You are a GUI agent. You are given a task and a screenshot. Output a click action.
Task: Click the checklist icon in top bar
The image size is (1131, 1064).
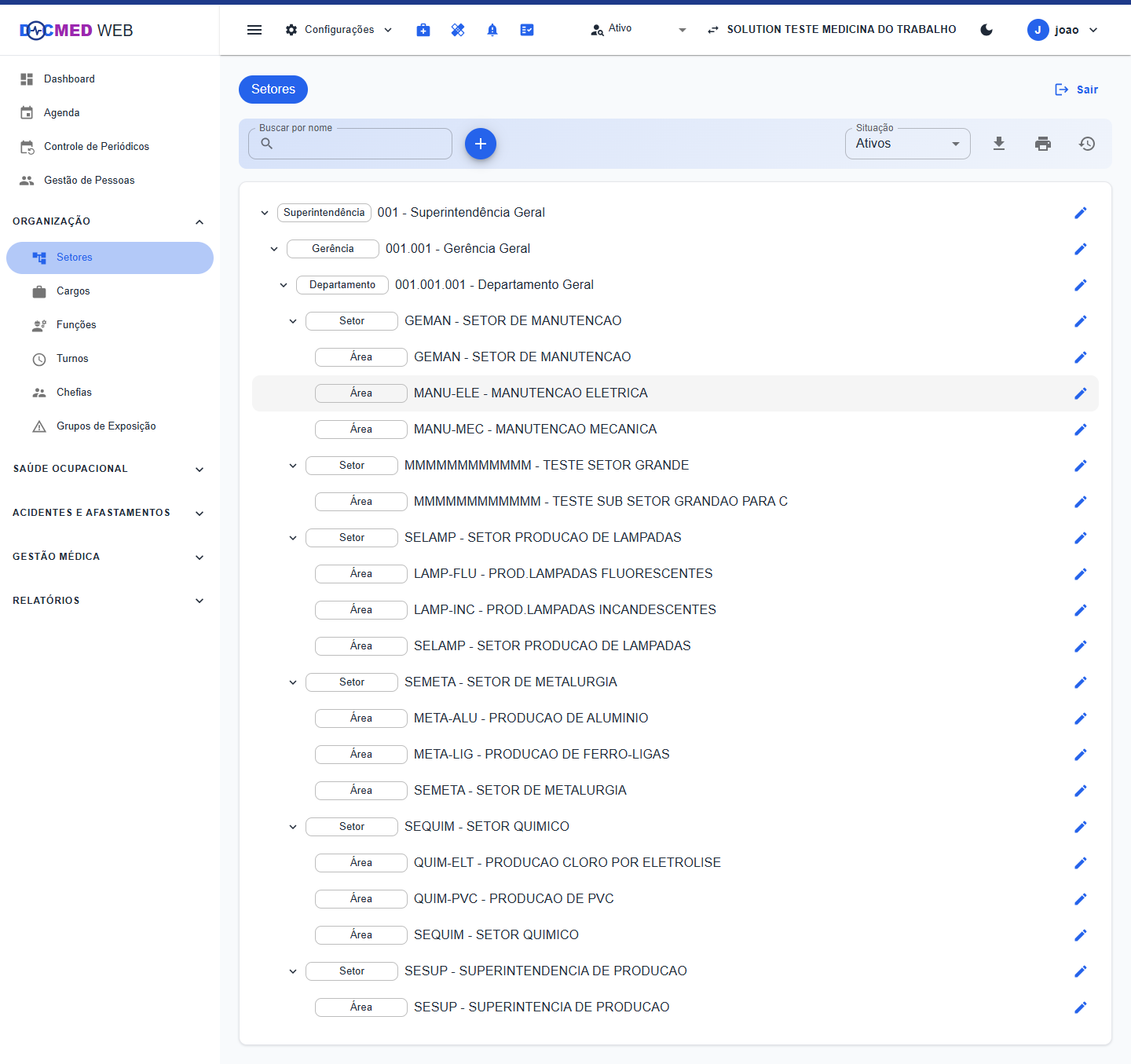click(x=527, y=30)
